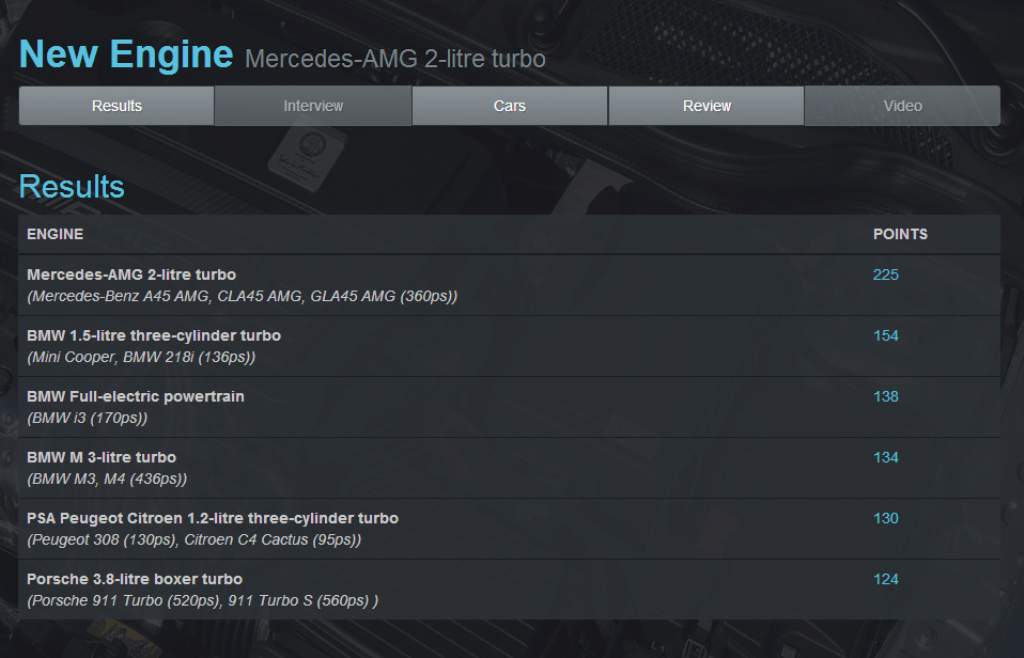Screen dimensions: 1024x658
Task: Select the PSA Peugeot Citroen 1.2-litre row
Action: pyautogui.click(x=509, y=528)
